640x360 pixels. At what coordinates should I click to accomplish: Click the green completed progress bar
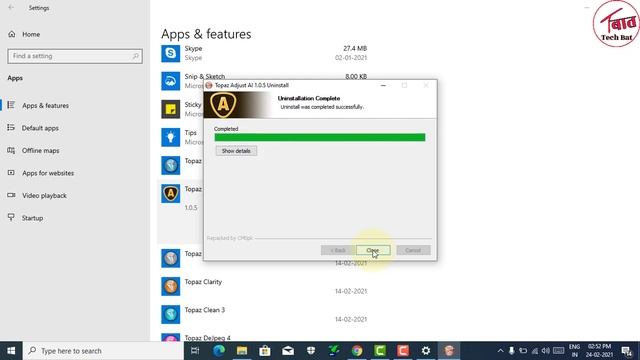(320, 137)
